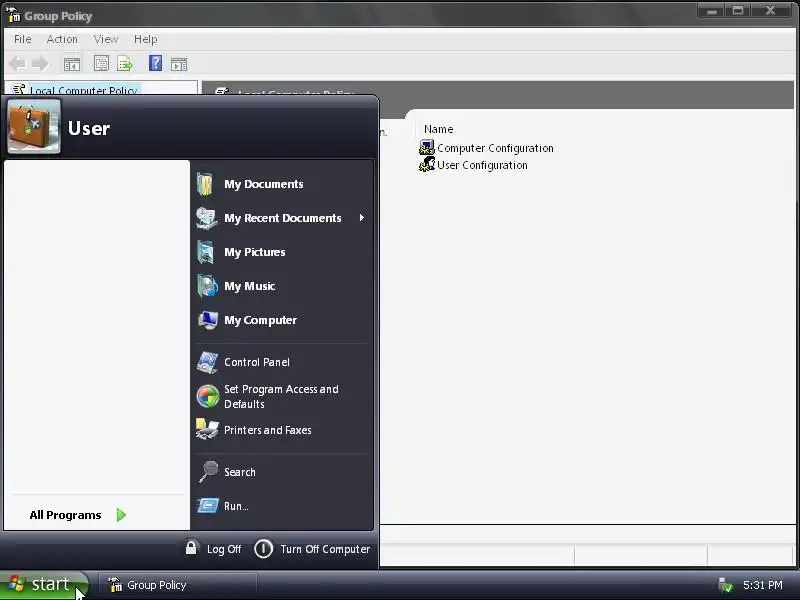The height and width of the screenshot is (600, 800).
Task: Open My Recent Documents entry
Action: point(282,218)
